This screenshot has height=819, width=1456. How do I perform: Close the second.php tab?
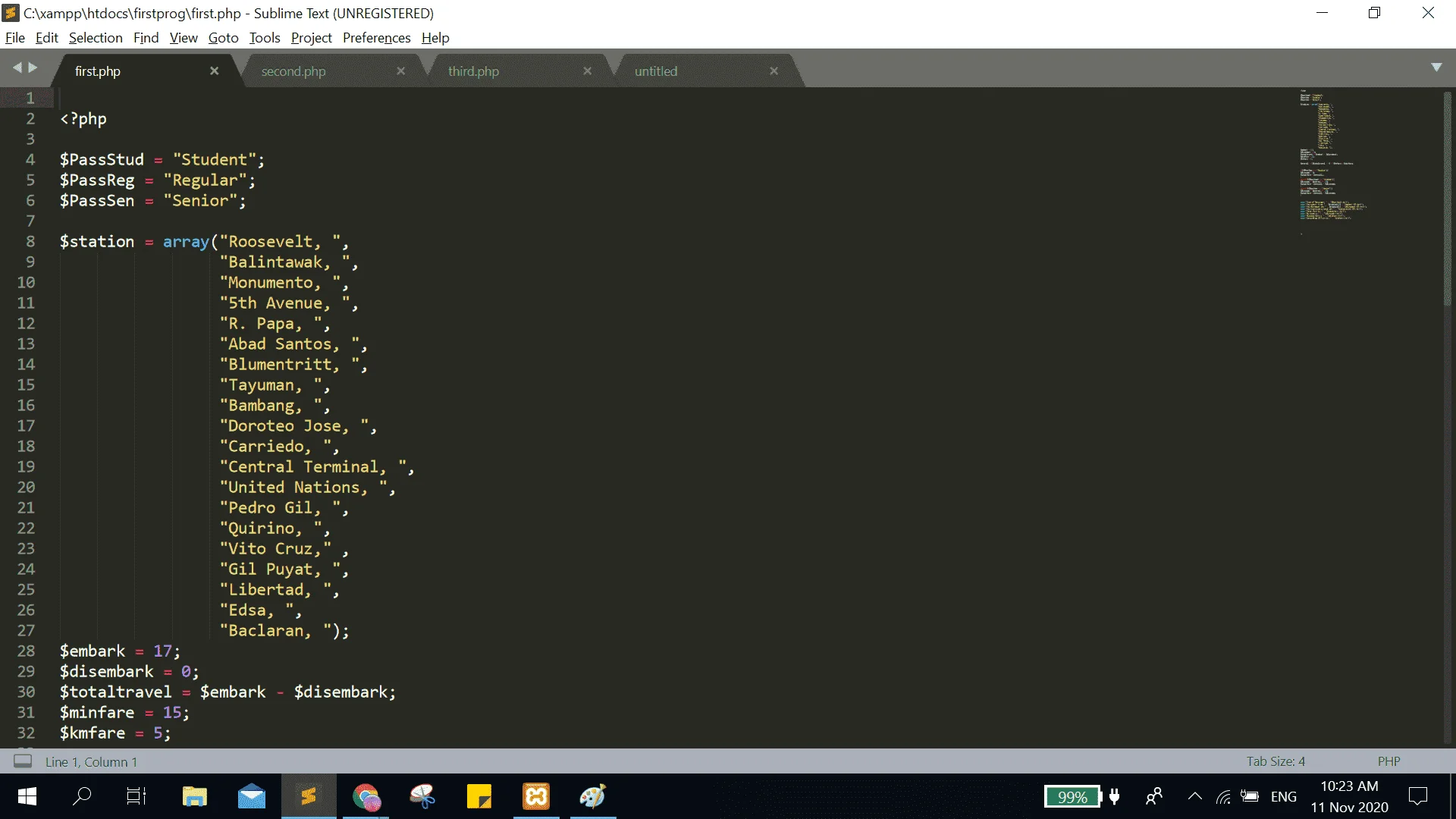(x=401, y=71)
